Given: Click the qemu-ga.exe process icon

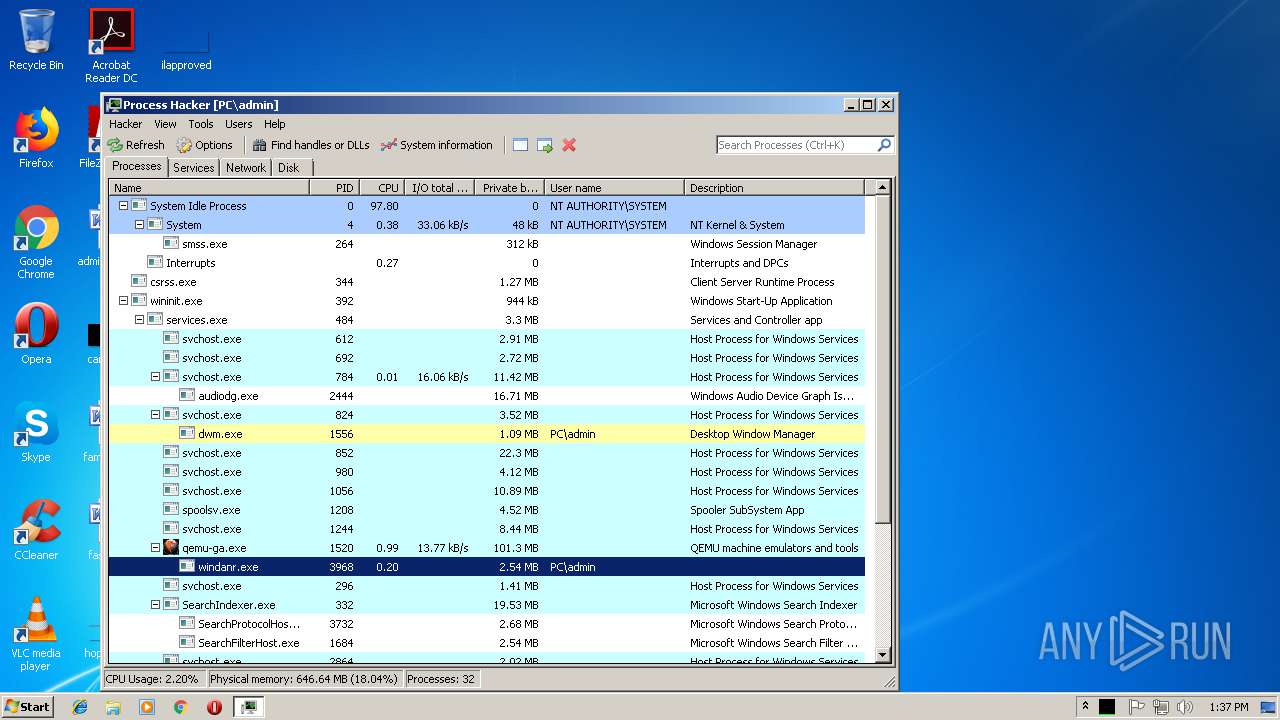Looking at the screenshot, I should tap(171, 548).
